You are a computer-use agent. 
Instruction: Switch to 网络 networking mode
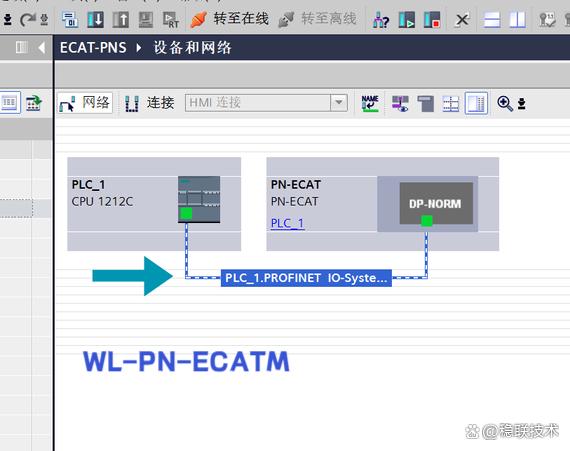(x=85, y=103)
